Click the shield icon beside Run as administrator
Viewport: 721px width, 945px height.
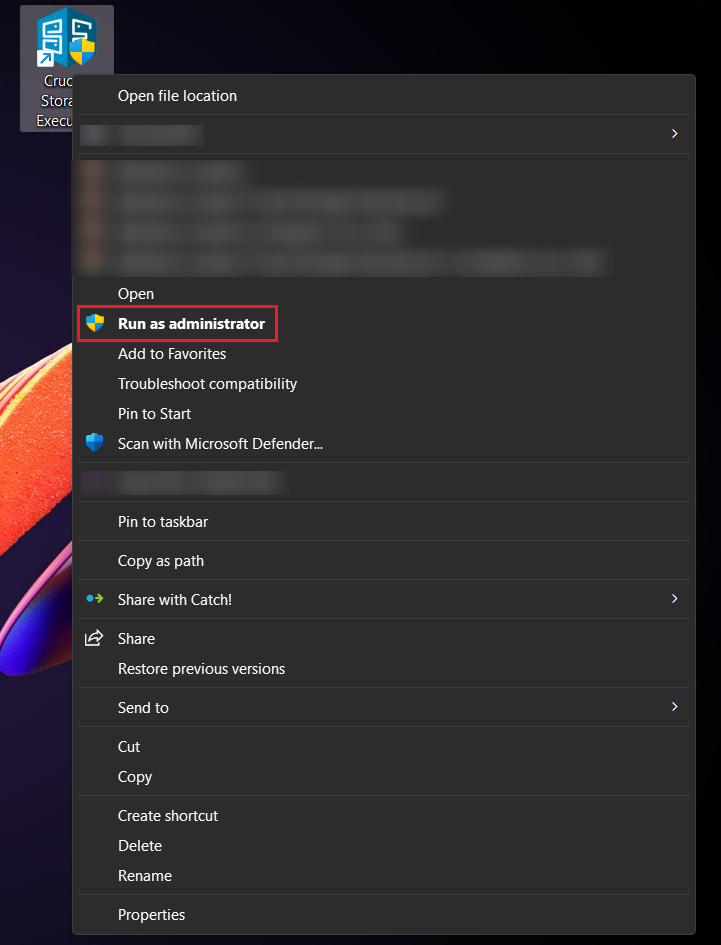pyautogui.click(x=95, y=324)
